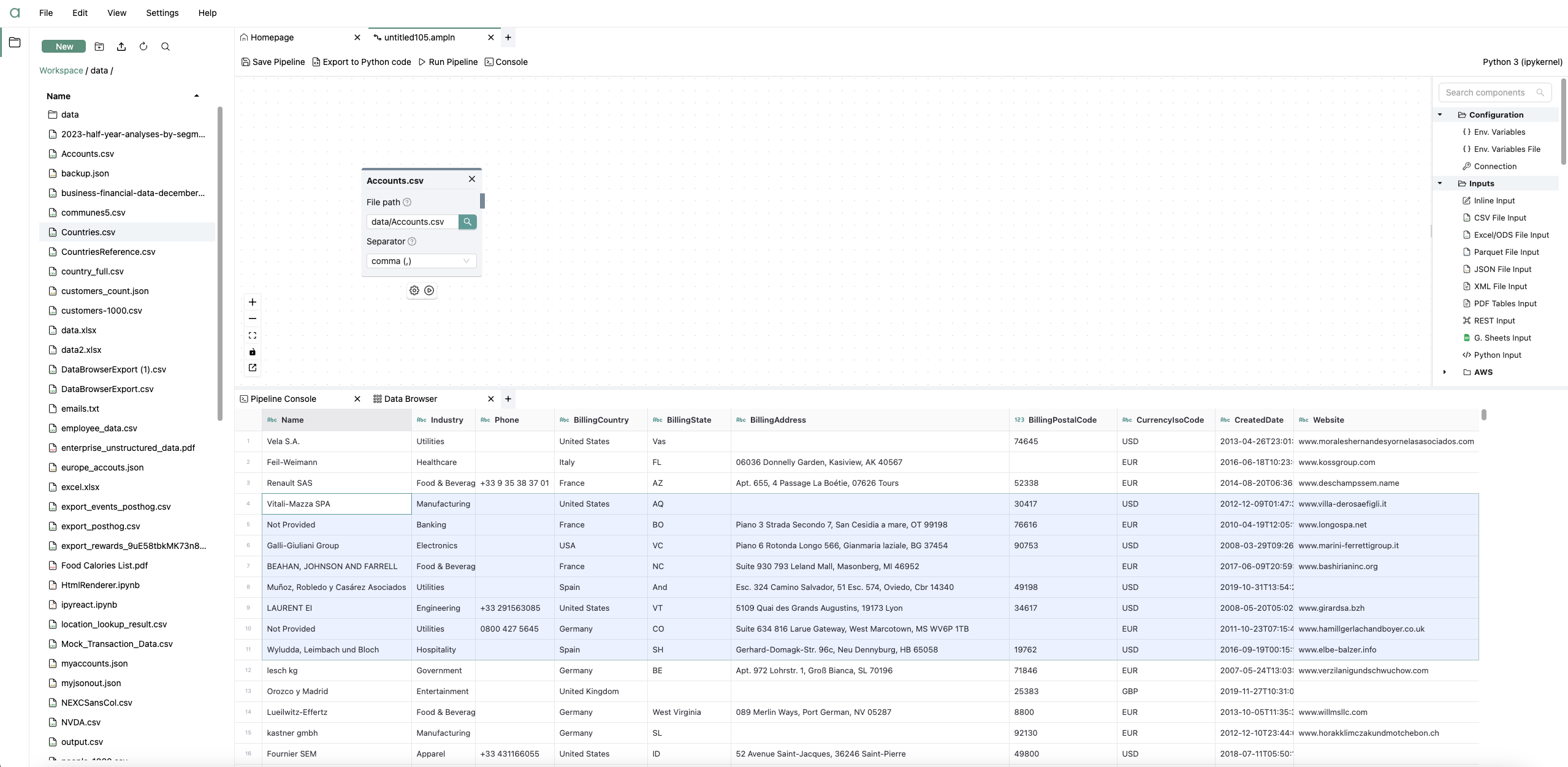Toggle canvas lock icon
The image size is (1568, 767).
[253, 352]
